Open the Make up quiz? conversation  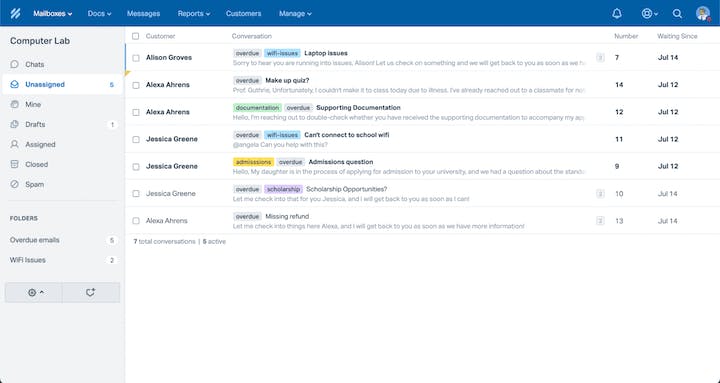(x=287, y=80)
